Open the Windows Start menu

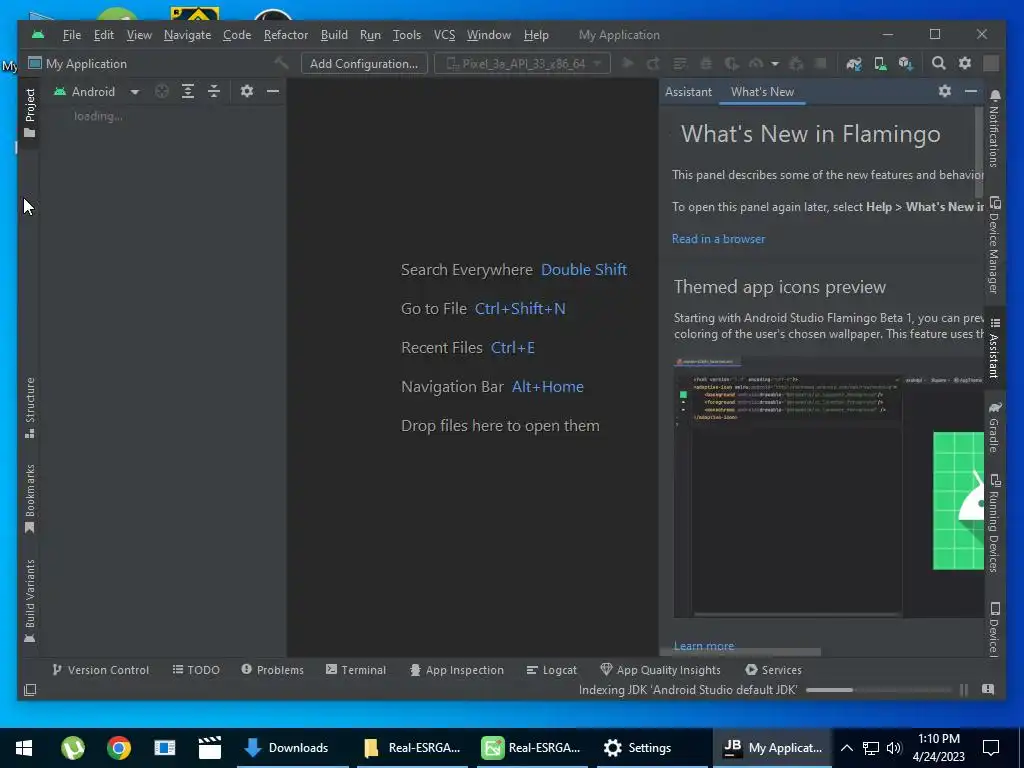point(24,748)
